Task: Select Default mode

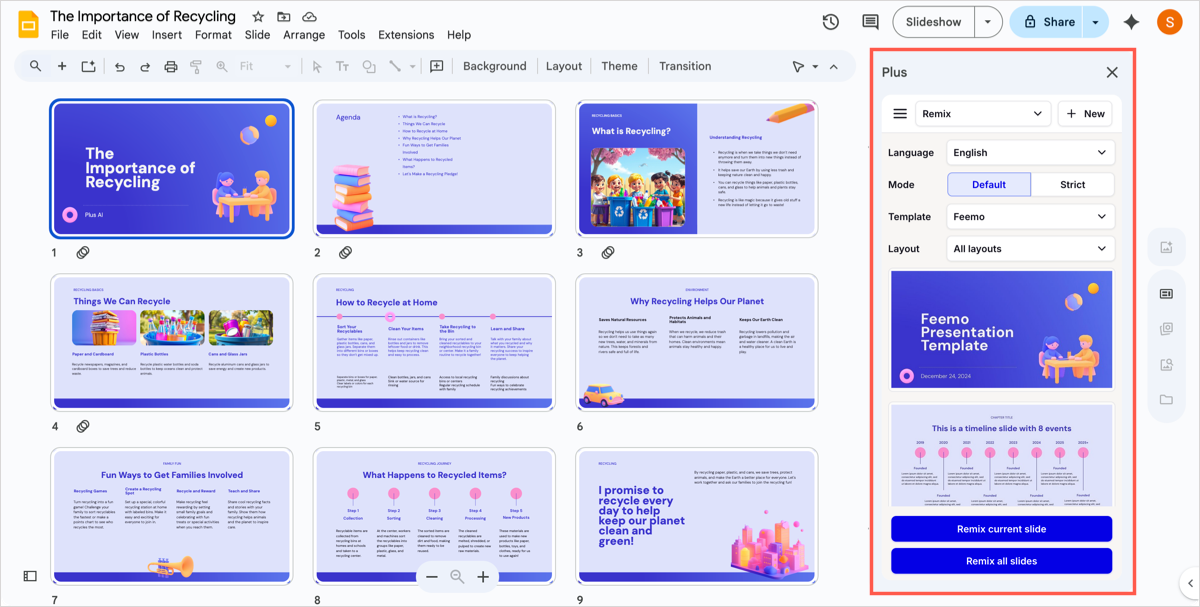Action: point(989,184)
